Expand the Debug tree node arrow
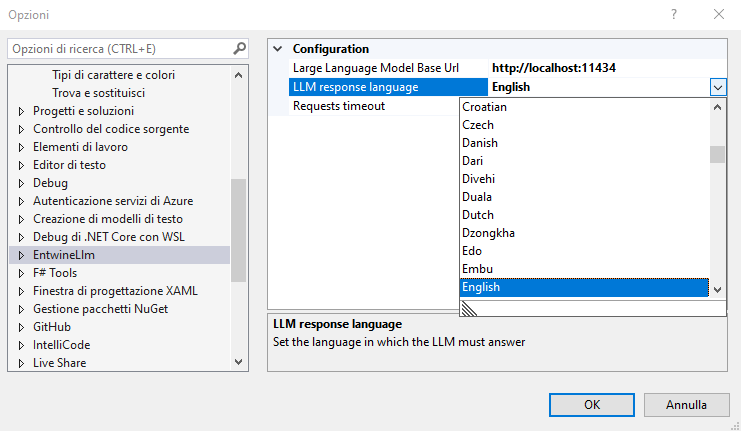Screen dimensions: 741x431 [21, 183]
